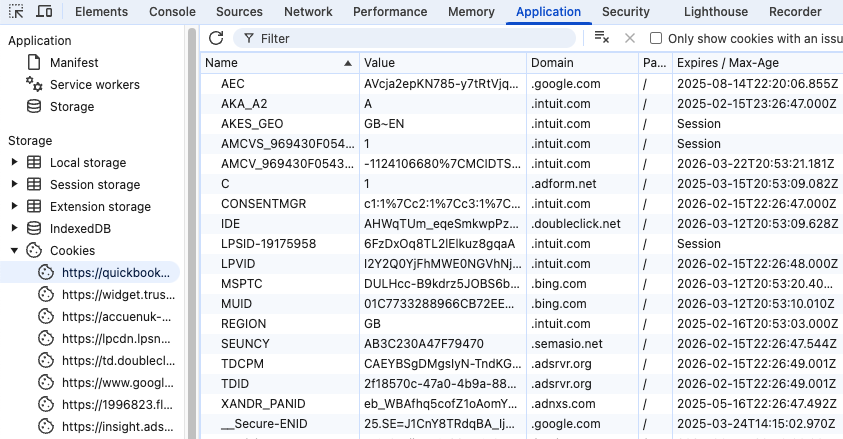Click the IndexedDB database icon
Viewport: 843px width, 439px height.
pyautogui.click(x=34, y=228)
